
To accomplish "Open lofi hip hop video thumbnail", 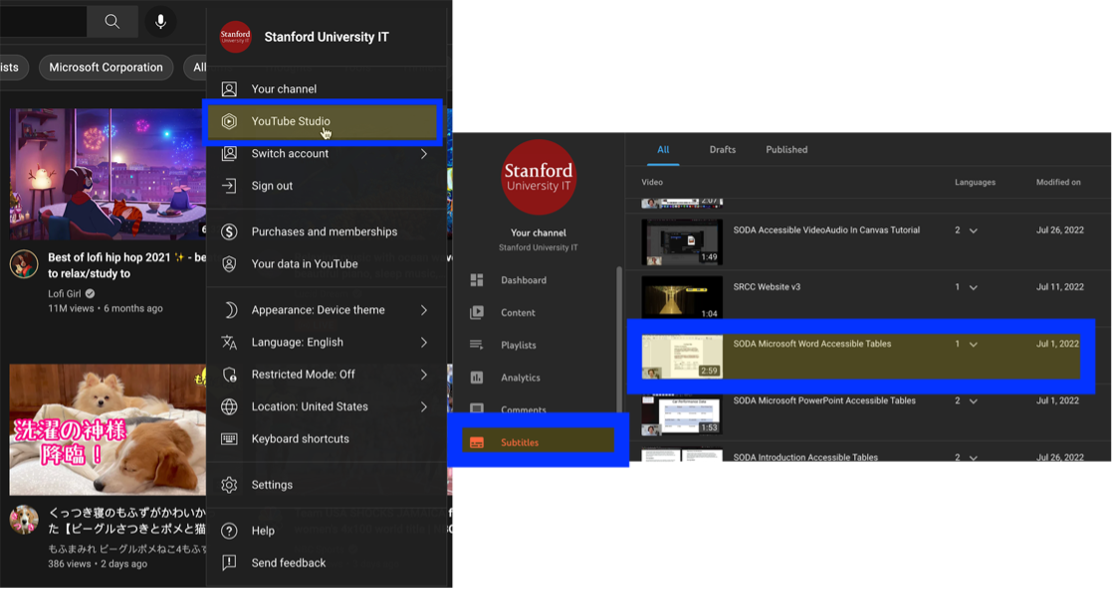I will tap(108, 174).
